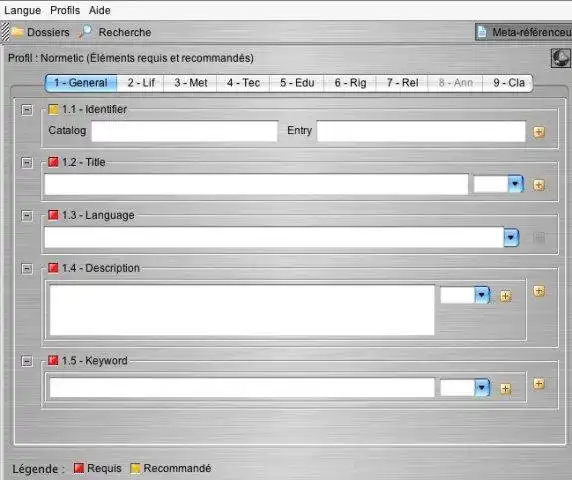Add another Title with plus icon
The width and height of the screenshot is (572, 480).
(539, 185)
